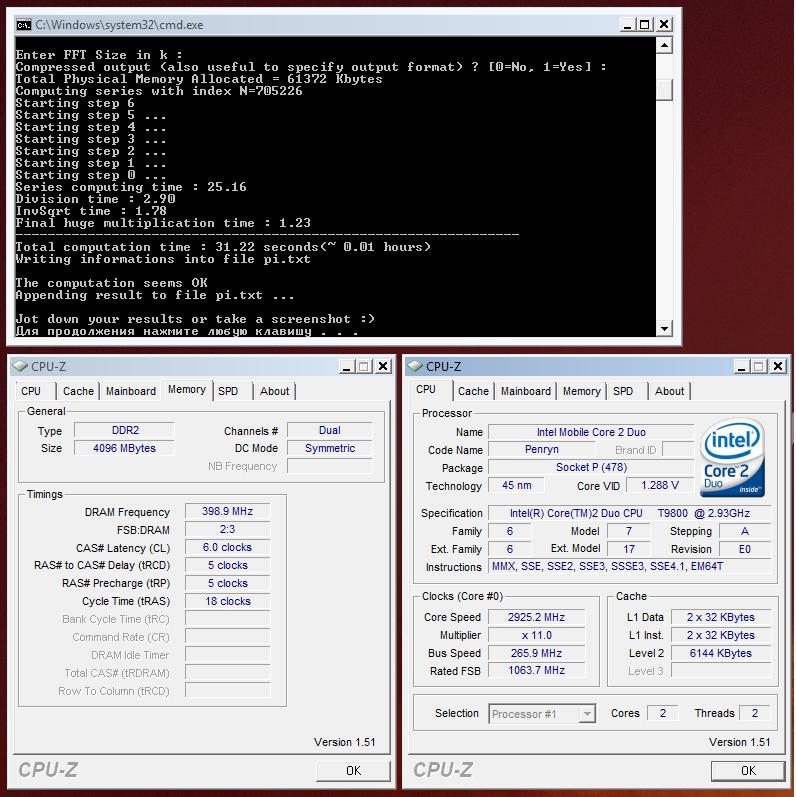
Task: Click the right CPU-Z window title icon
Action: [x=415, y=366]
